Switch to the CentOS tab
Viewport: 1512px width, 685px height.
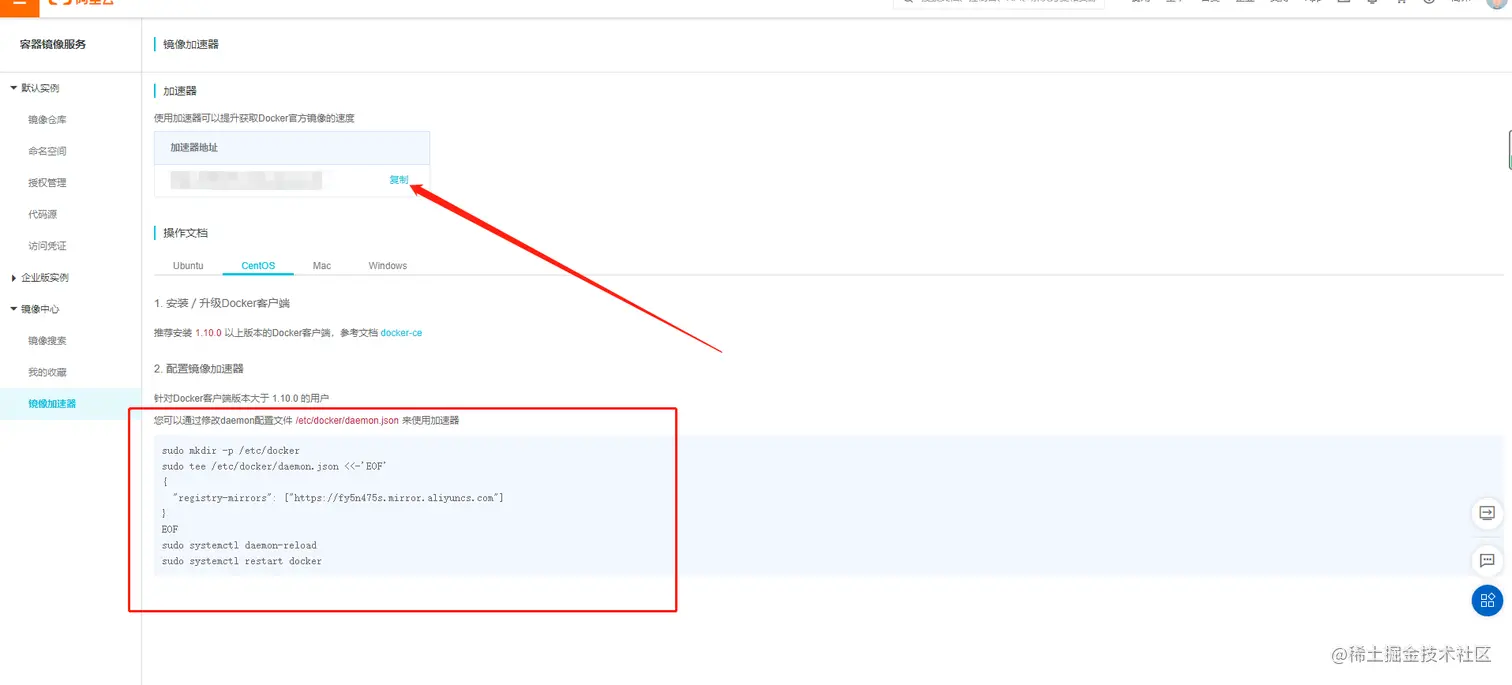coord(258,266)
